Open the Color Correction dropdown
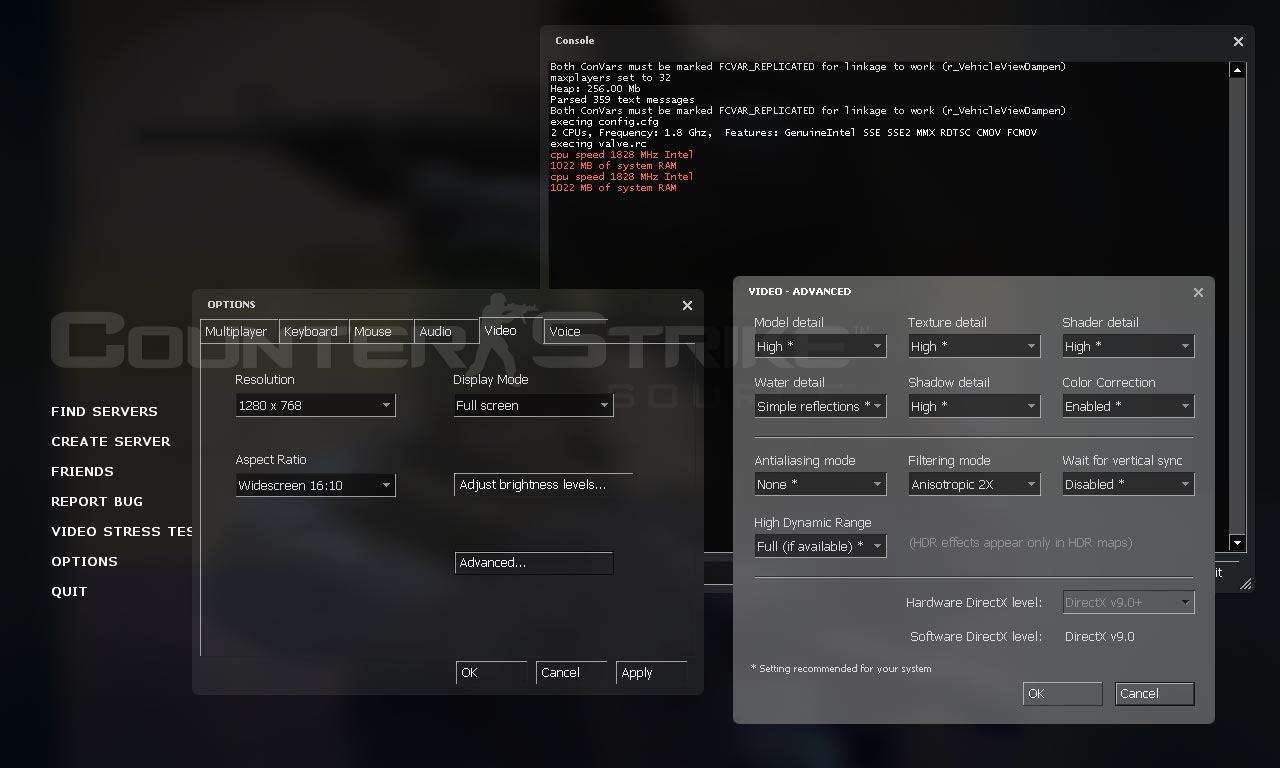 click(1128, 406)
